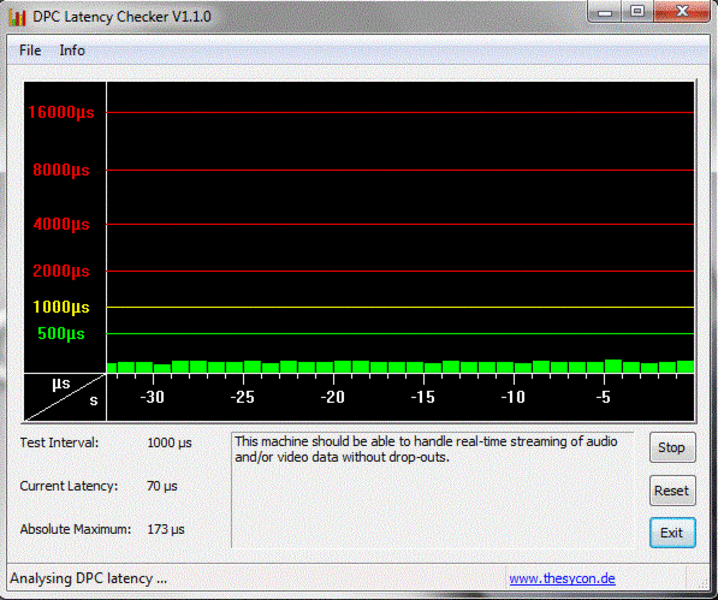Open the www.thesycon.de link
Viewport: 718px width, 600px height.
[561, 579]
